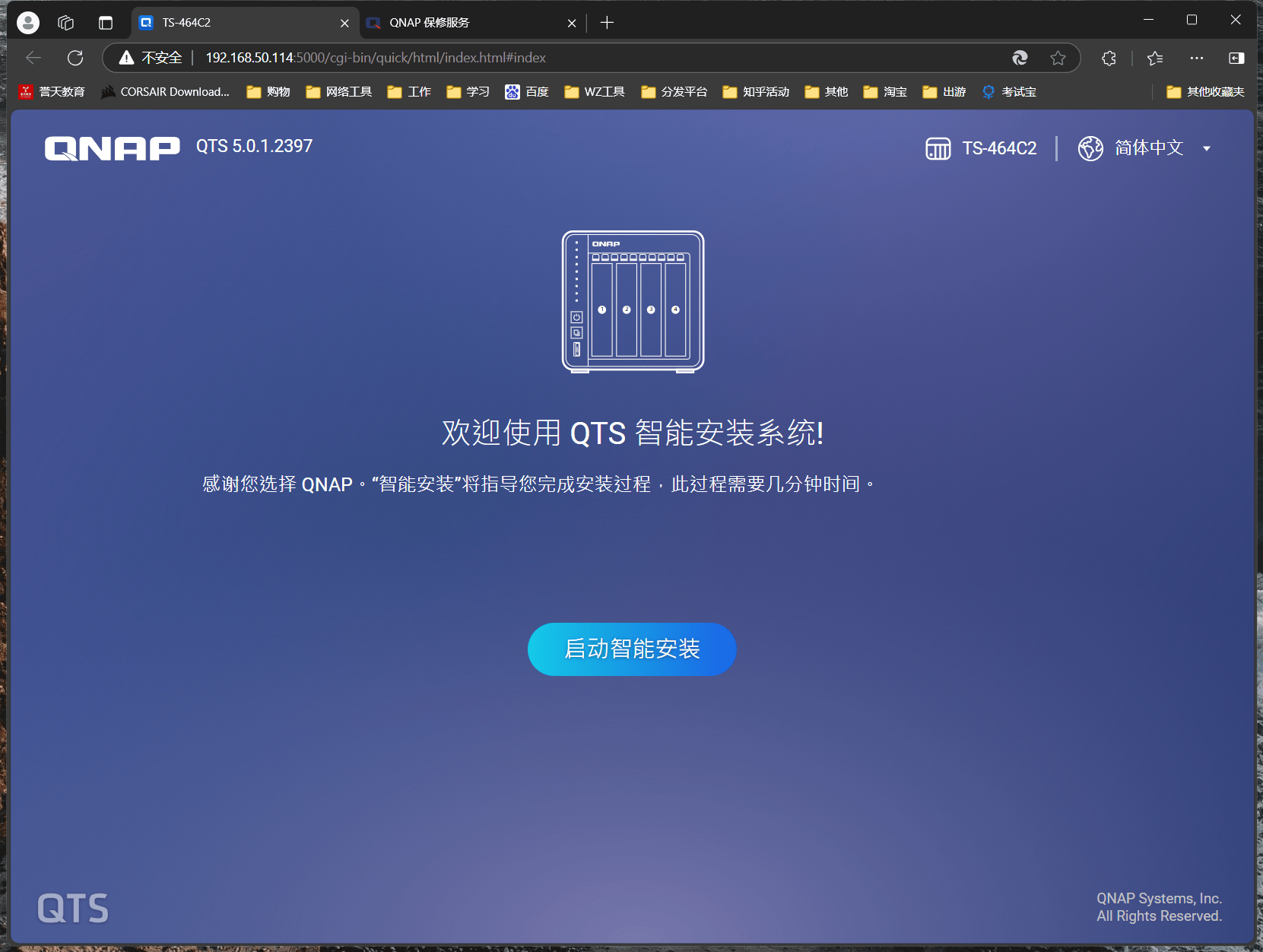
Task: Open the 其他收藏夹 folder
Action: pyautogui.click(x=1205, y=92)
